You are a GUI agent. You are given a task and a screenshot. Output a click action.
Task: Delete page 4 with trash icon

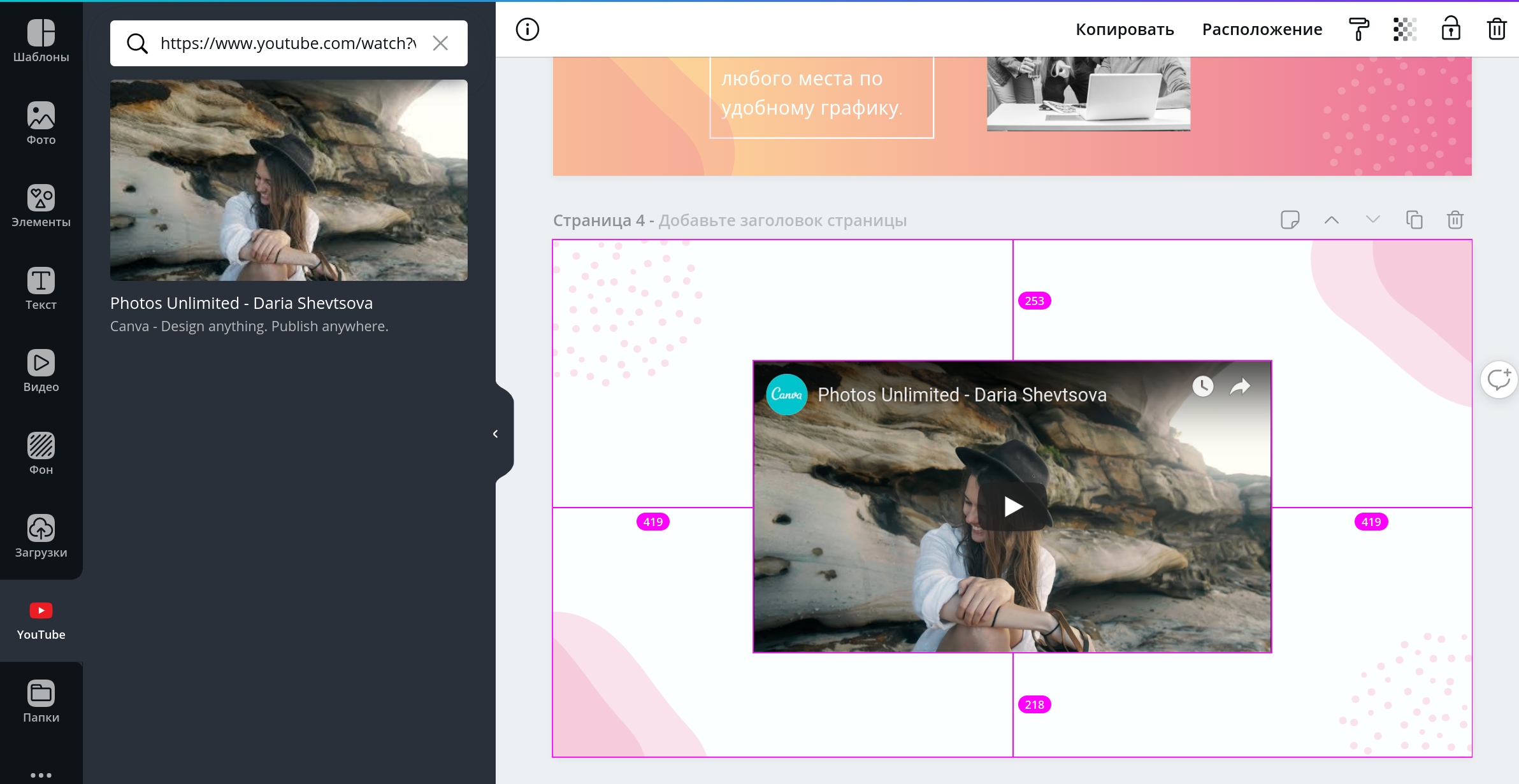click(x=1455, y=220)
